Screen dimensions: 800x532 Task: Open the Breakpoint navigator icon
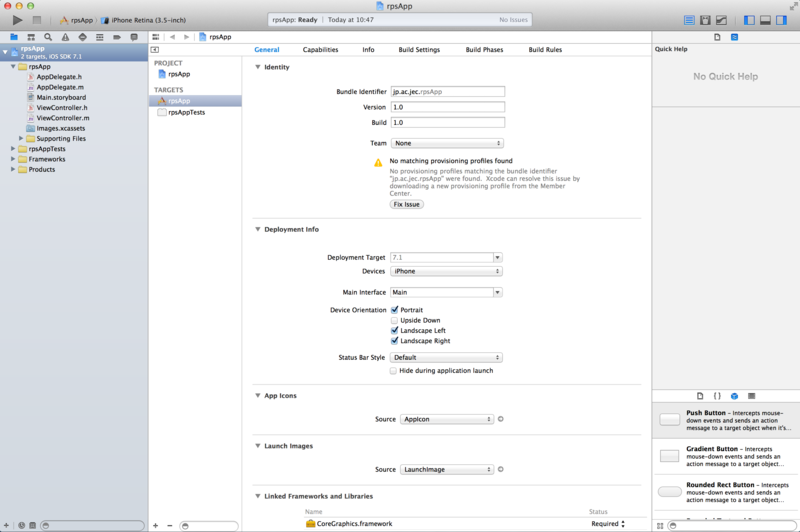point(117,37)
